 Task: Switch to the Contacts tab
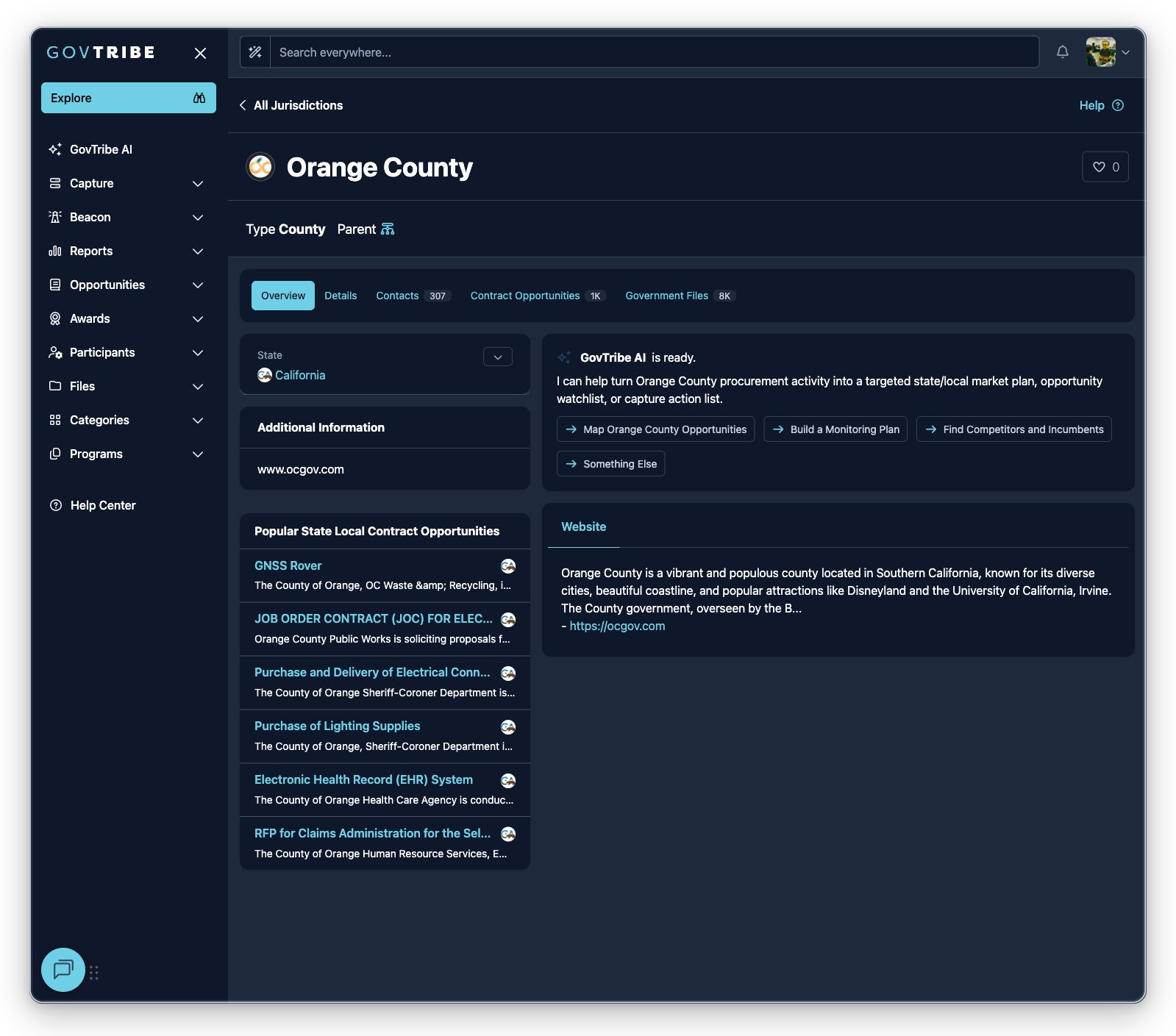[x=413, y=296]
